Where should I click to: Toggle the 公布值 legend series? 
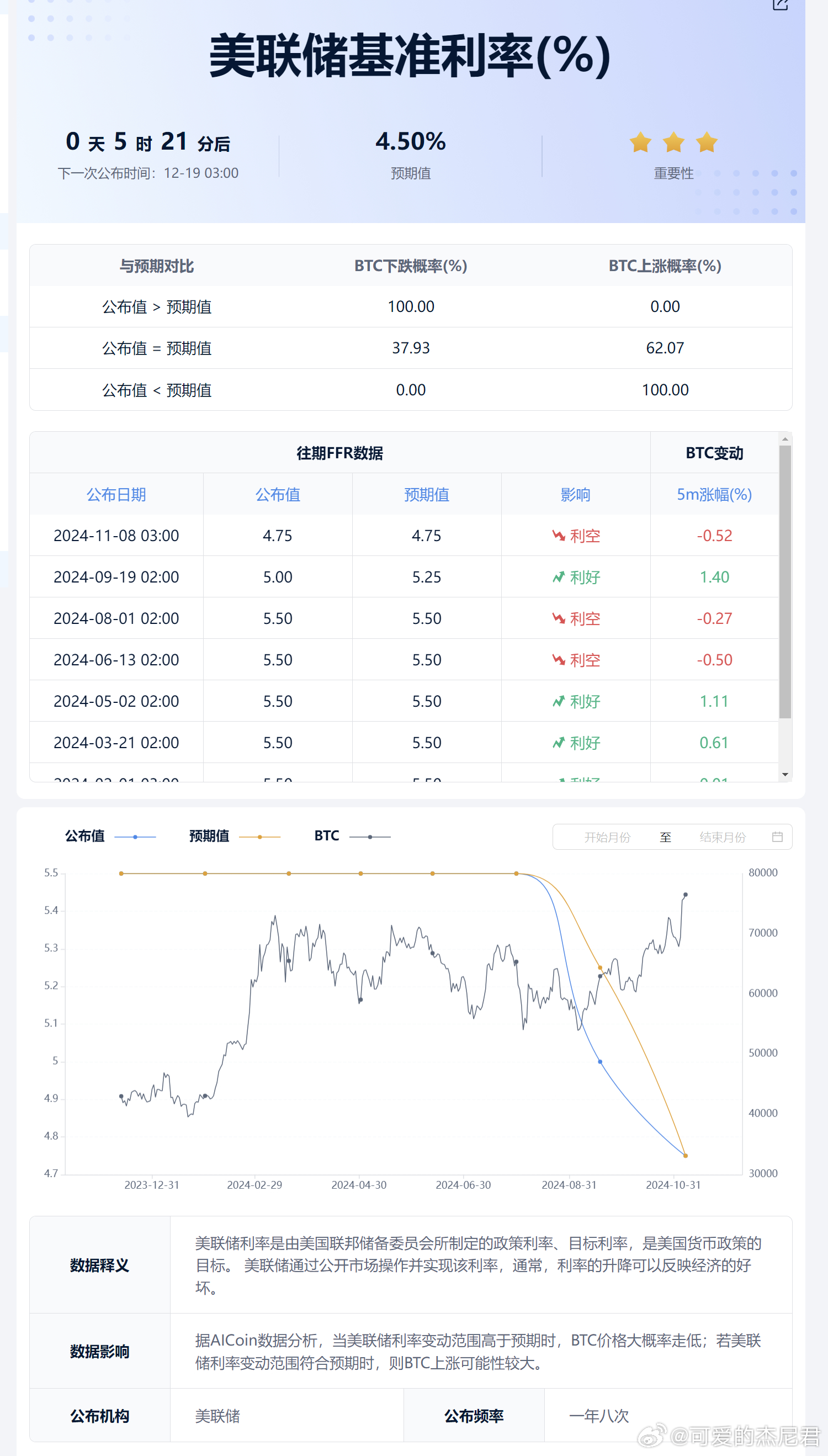tap(110, 836)
